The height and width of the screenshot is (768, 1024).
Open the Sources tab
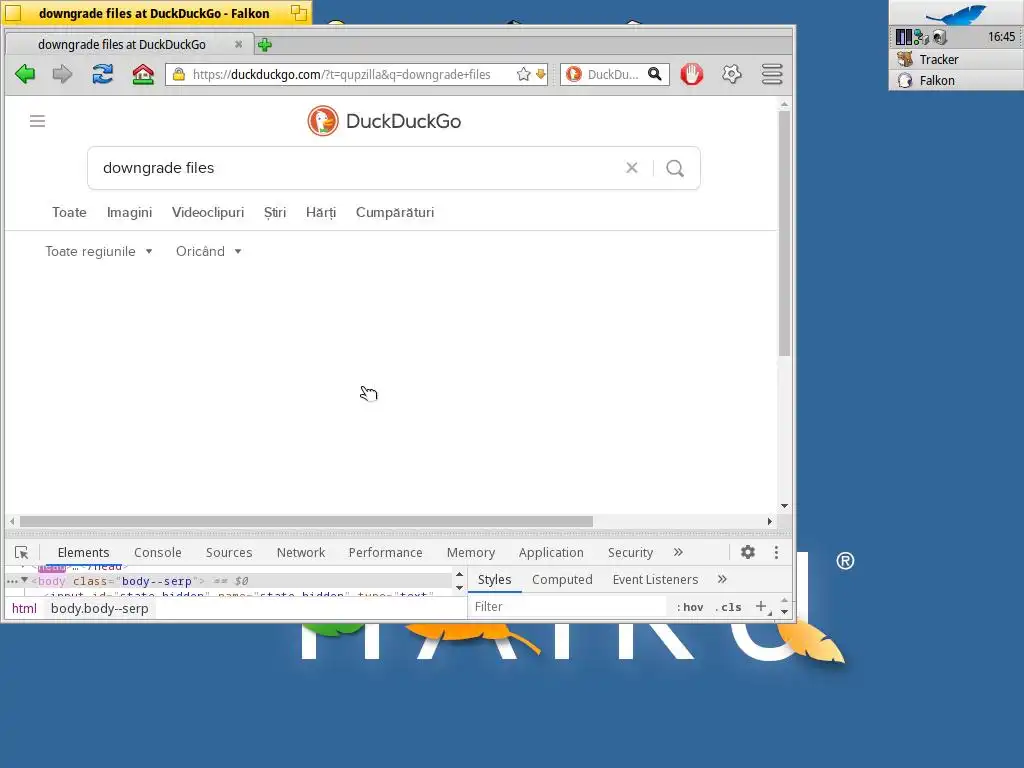tap(229, 552)
